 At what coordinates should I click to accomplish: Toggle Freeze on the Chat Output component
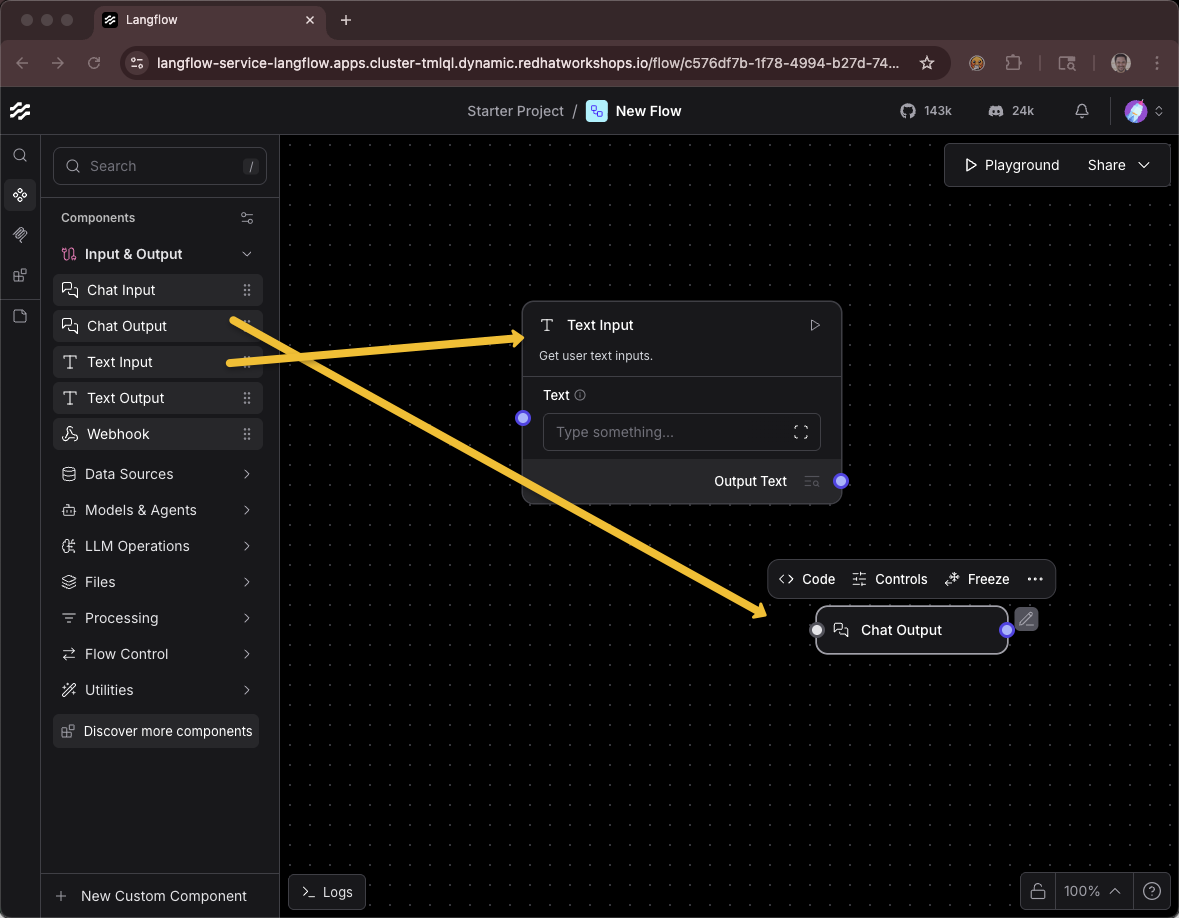click(x=977, y=579)
